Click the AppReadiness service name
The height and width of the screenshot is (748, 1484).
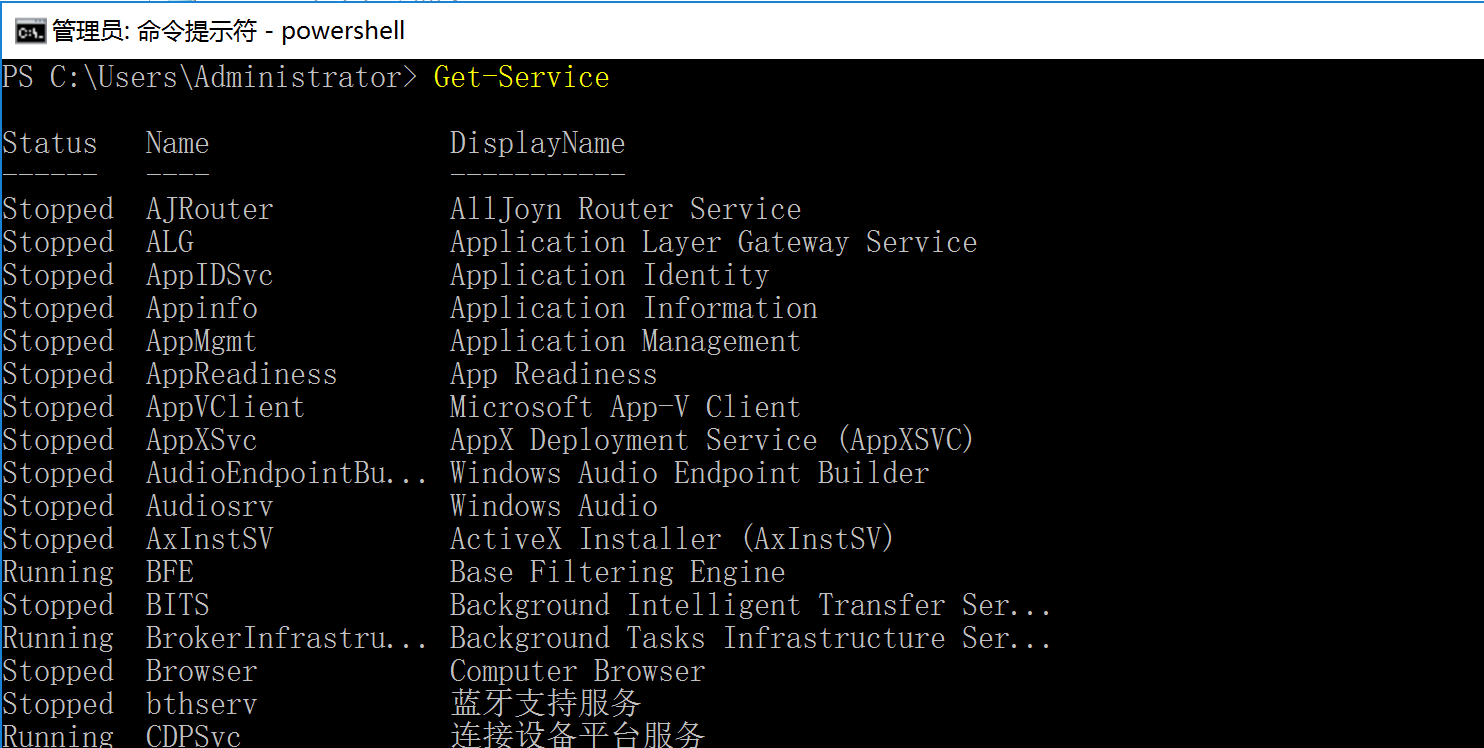pyautogui.click(x=241, y=375)
